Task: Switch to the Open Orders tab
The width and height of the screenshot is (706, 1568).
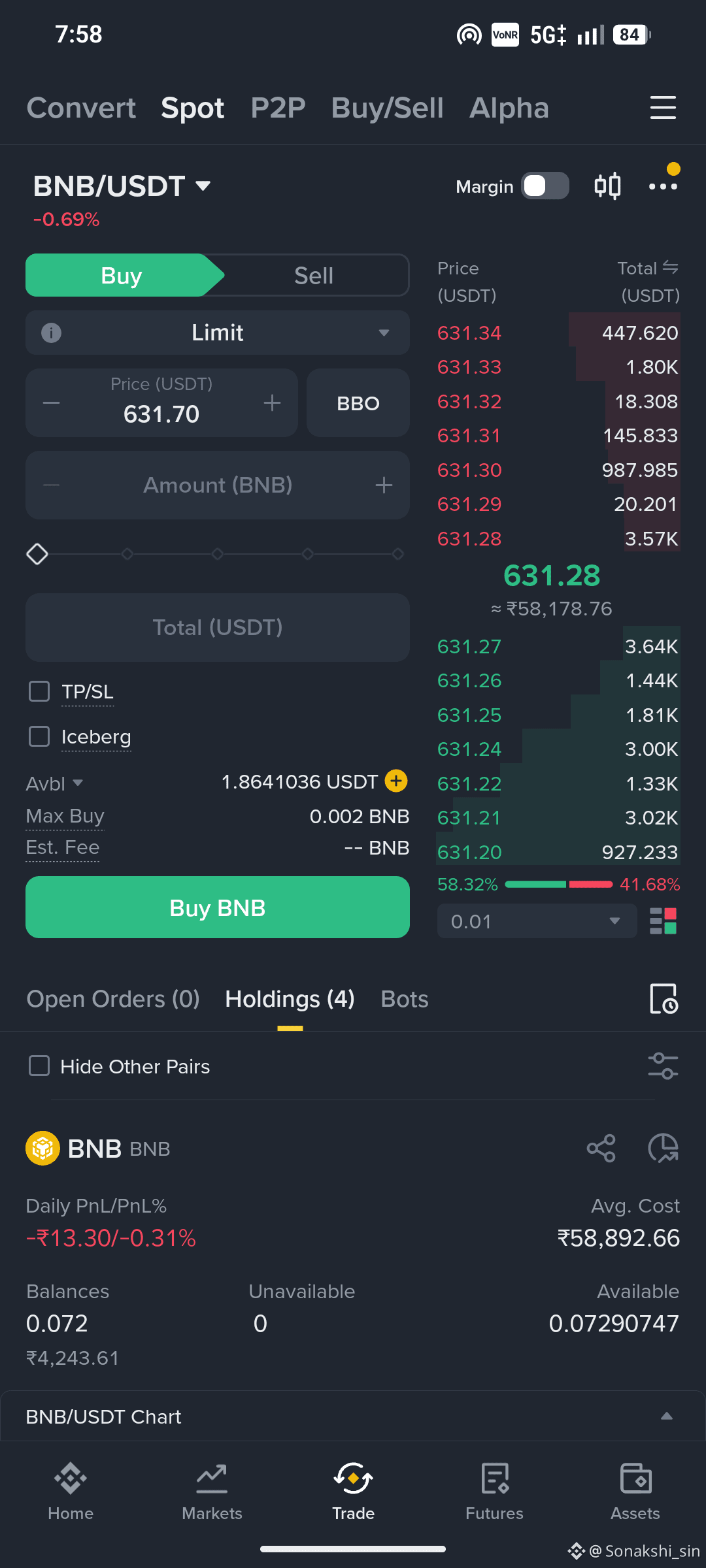Action: click(113, 999)
